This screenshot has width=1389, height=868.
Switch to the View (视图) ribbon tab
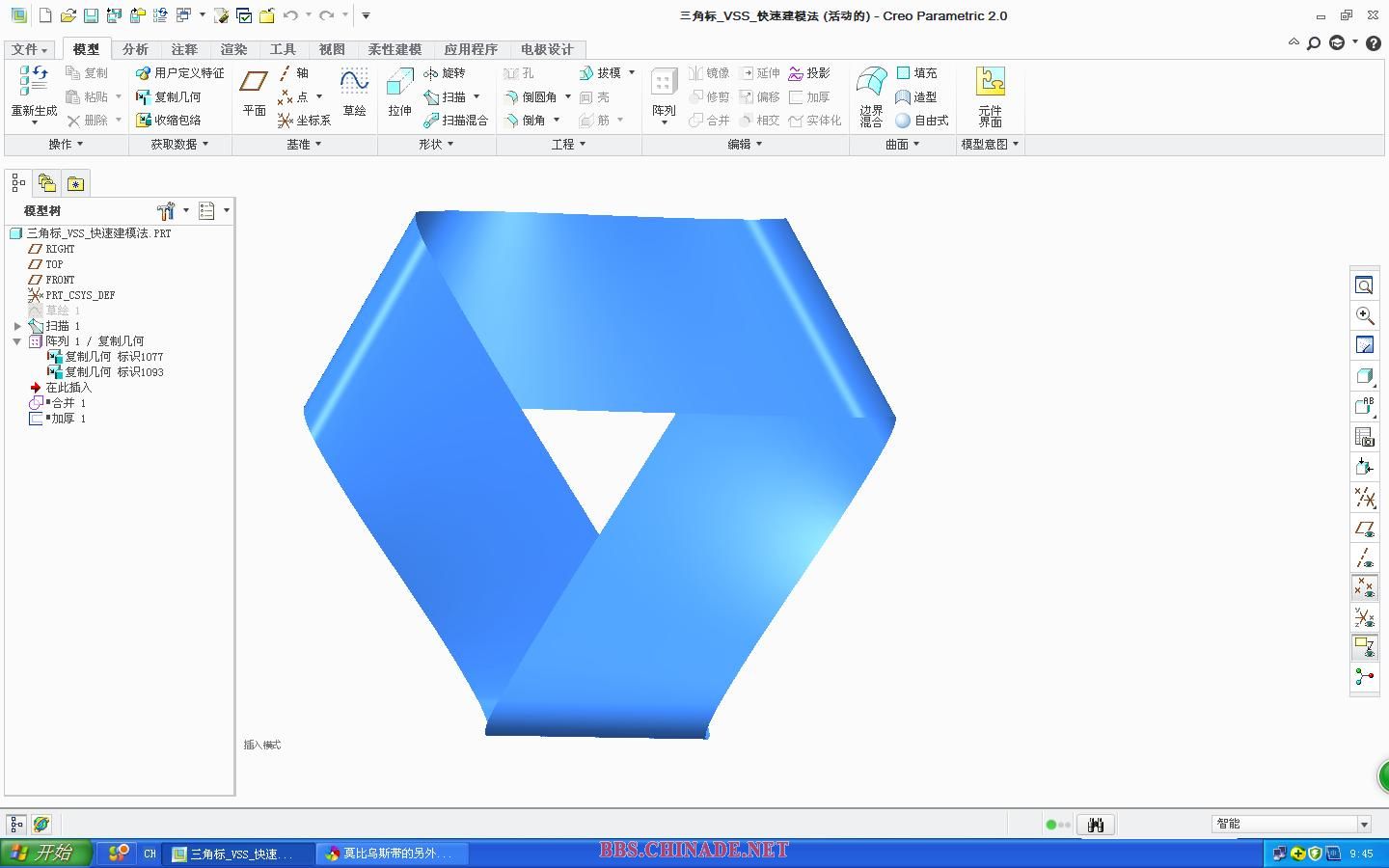[x=332, y=49]
